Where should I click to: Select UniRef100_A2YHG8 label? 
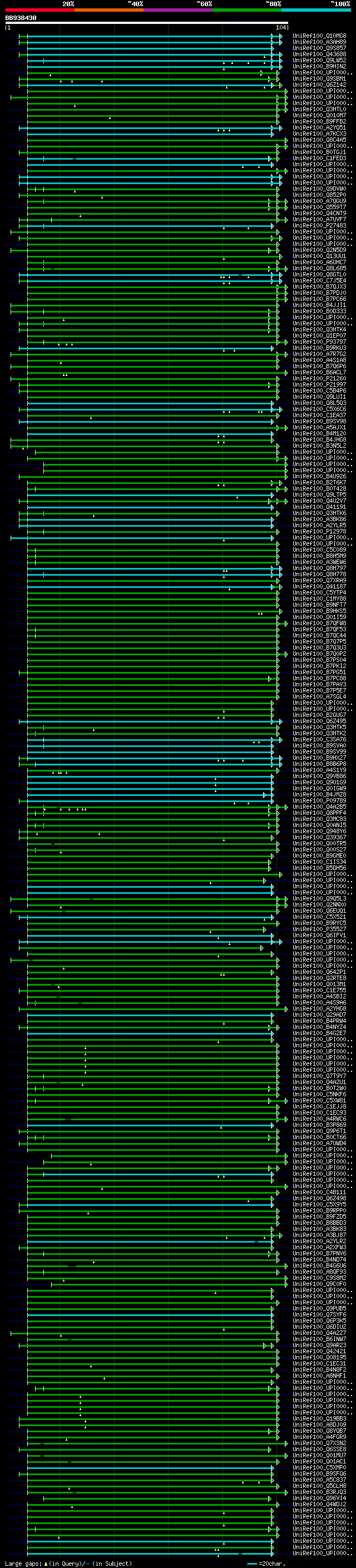(x=319, y=1008)
